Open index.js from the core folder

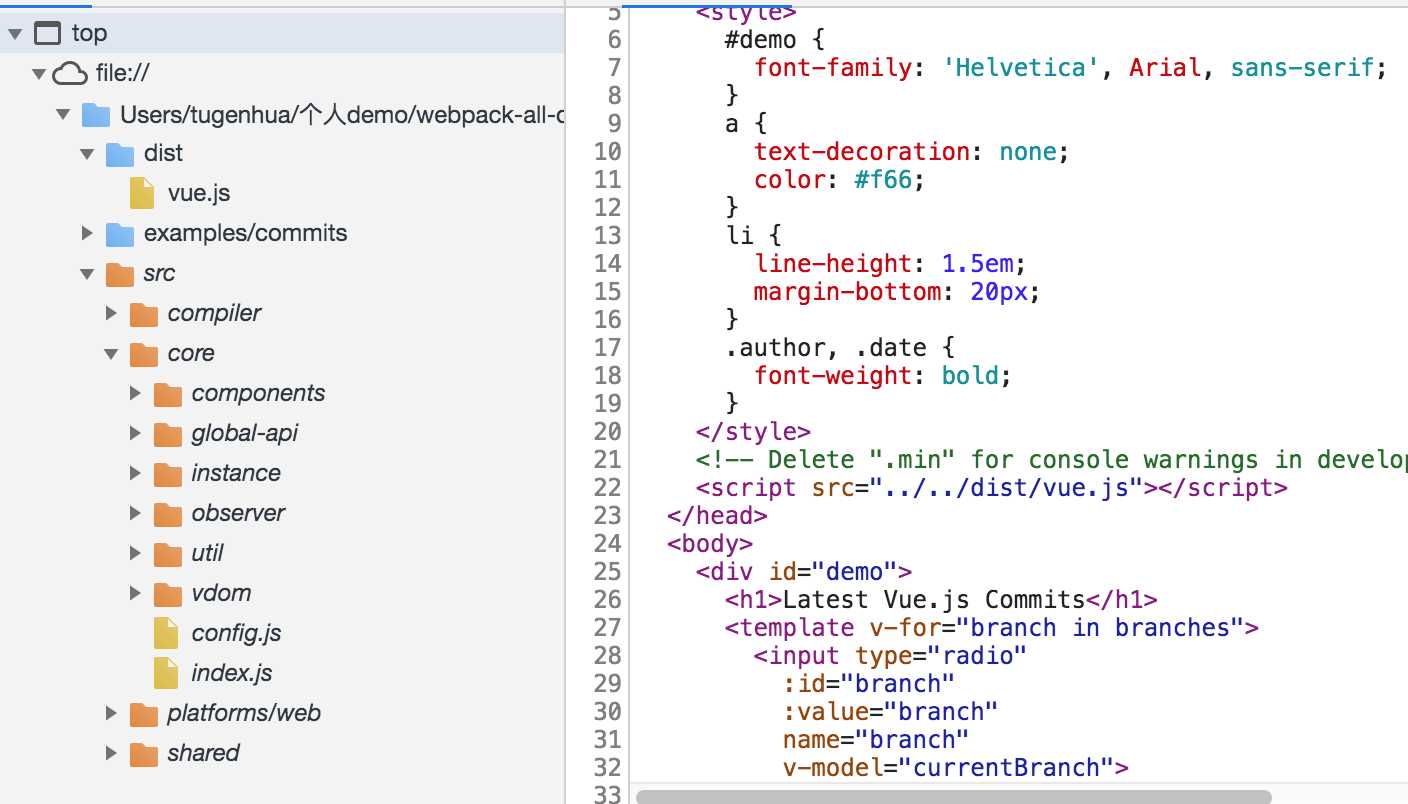click(232, 673)
